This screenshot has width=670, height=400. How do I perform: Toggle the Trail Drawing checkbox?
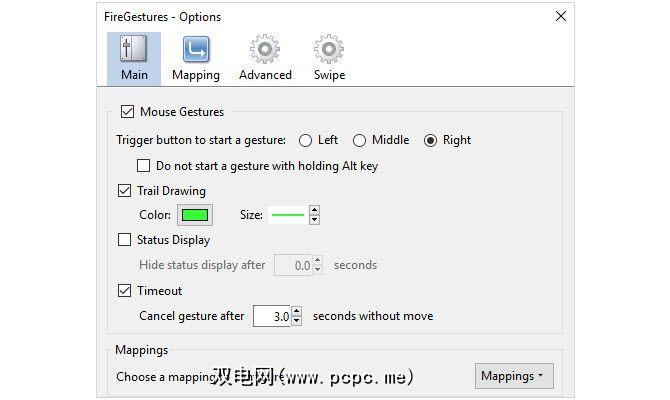(x=124, y=191)
